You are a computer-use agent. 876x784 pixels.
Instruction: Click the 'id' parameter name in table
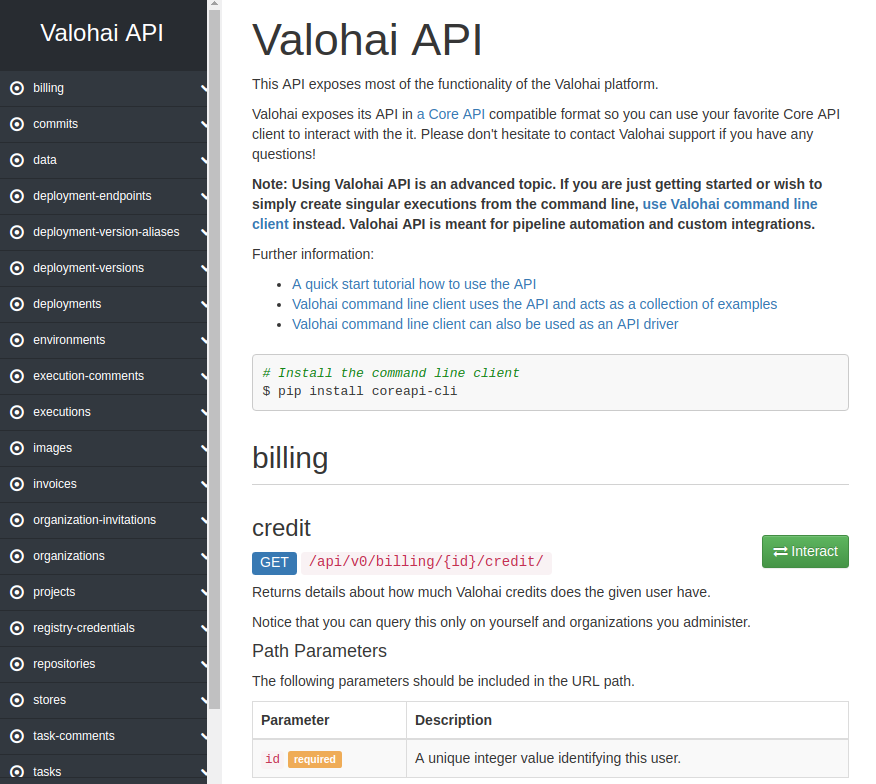pyautogui.click(x=273, y=759)
